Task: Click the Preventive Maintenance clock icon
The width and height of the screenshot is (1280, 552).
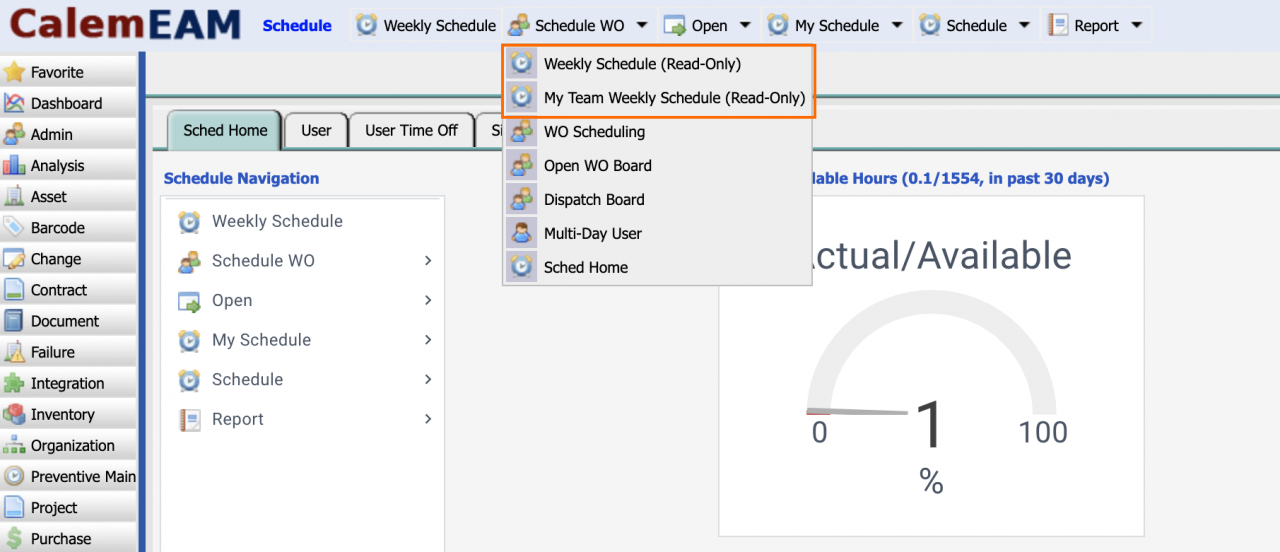Action: 14,476
